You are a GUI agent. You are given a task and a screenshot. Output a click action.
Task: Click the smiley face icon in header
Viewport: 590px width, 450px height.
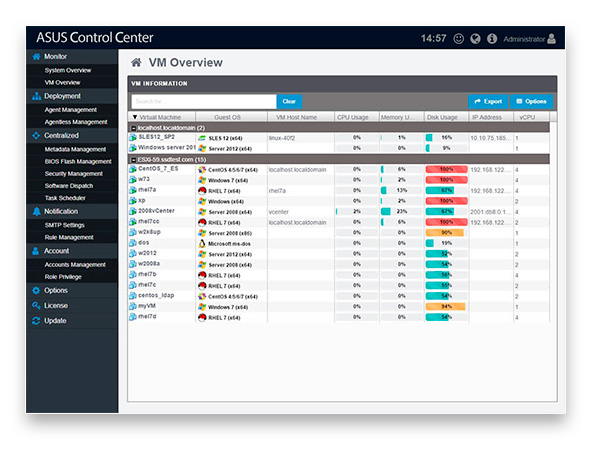coord(458,39)
